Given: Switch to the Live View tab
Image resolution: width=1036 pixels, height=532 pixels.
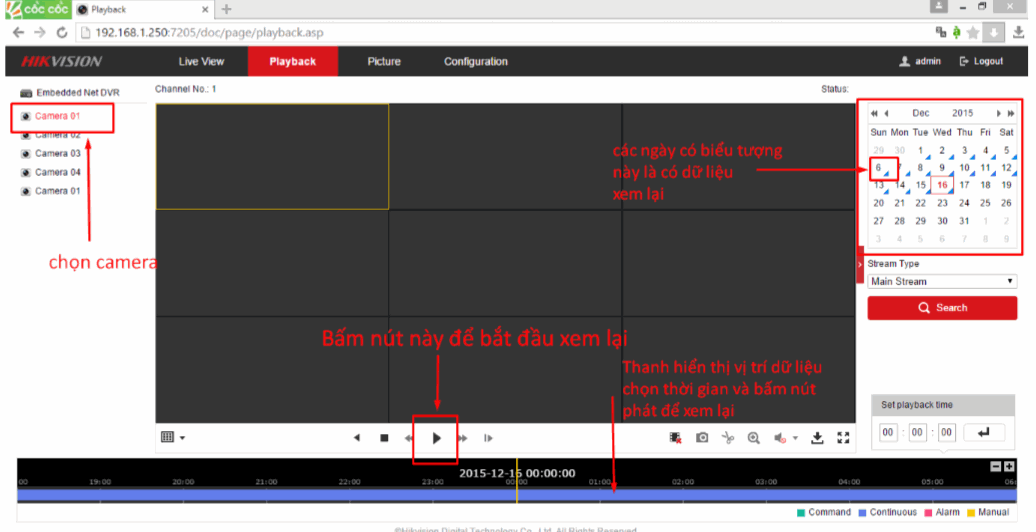Looking at the screenshot, I should pyautogui.click(x=201, y=61).
